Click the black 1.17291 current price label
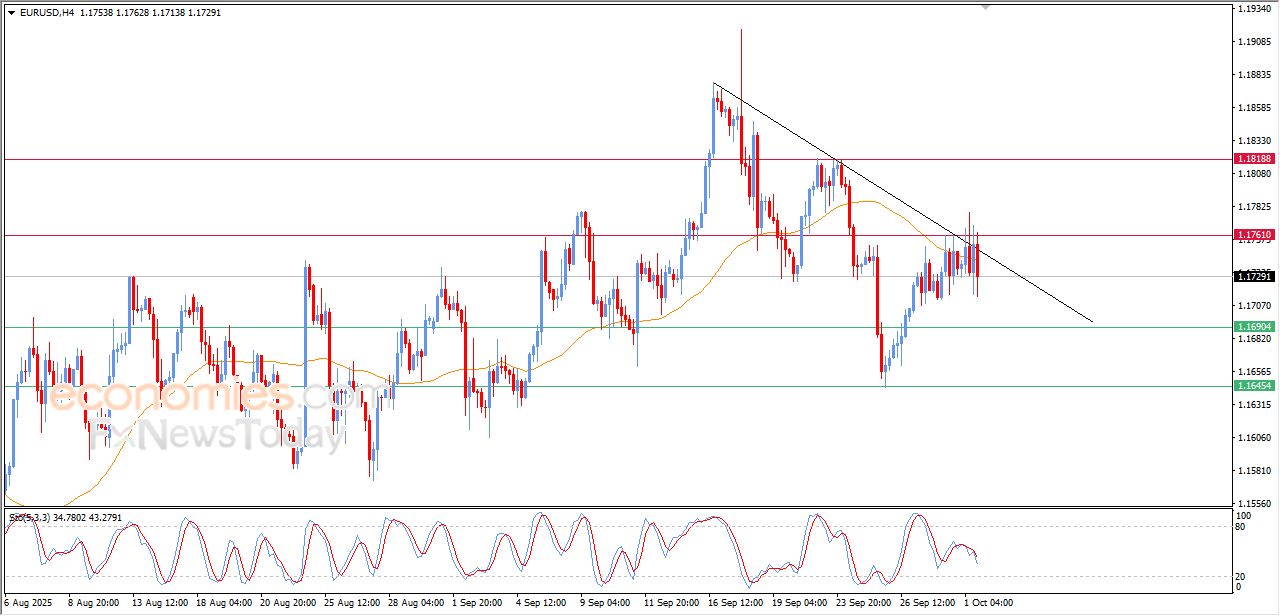 coord(1253,276)
